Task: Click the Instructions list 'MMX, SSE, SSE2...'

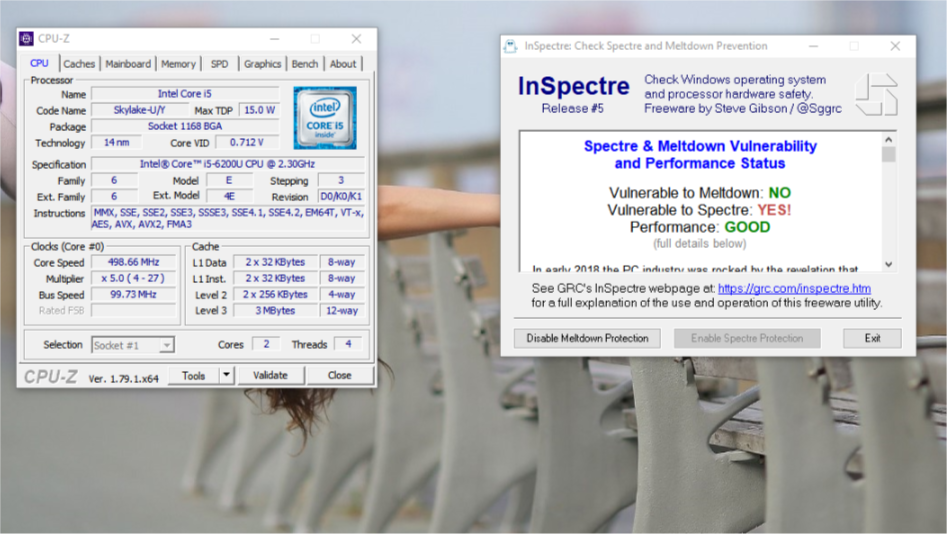Action: pos(228,219)
